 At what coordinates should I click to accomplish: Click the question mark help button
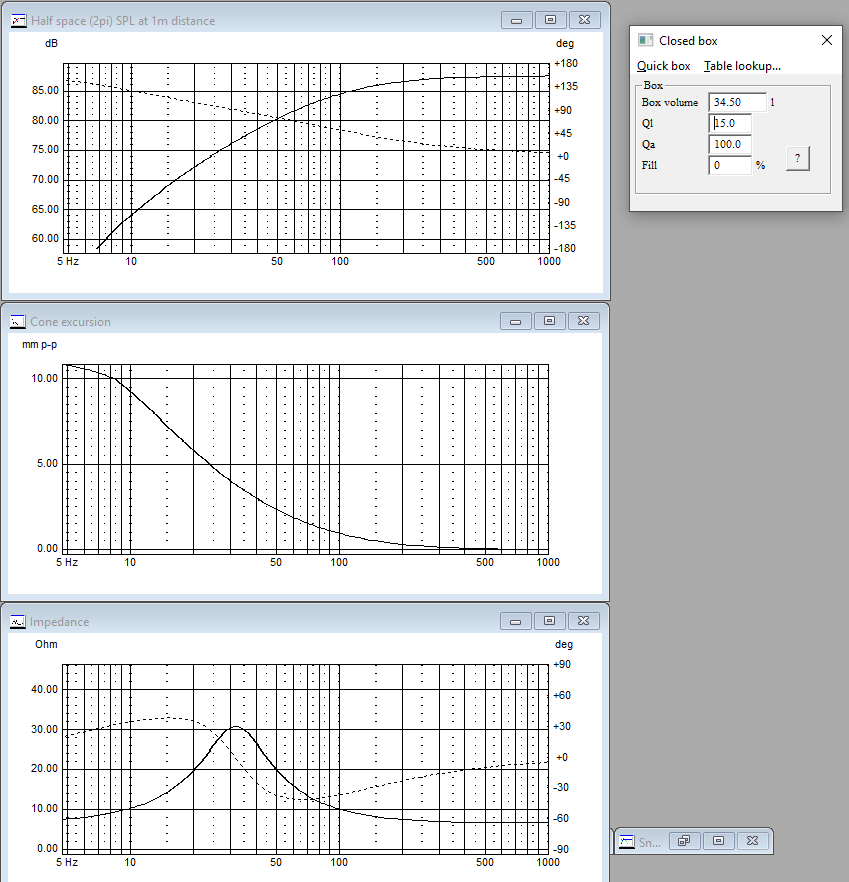(797, 159)
